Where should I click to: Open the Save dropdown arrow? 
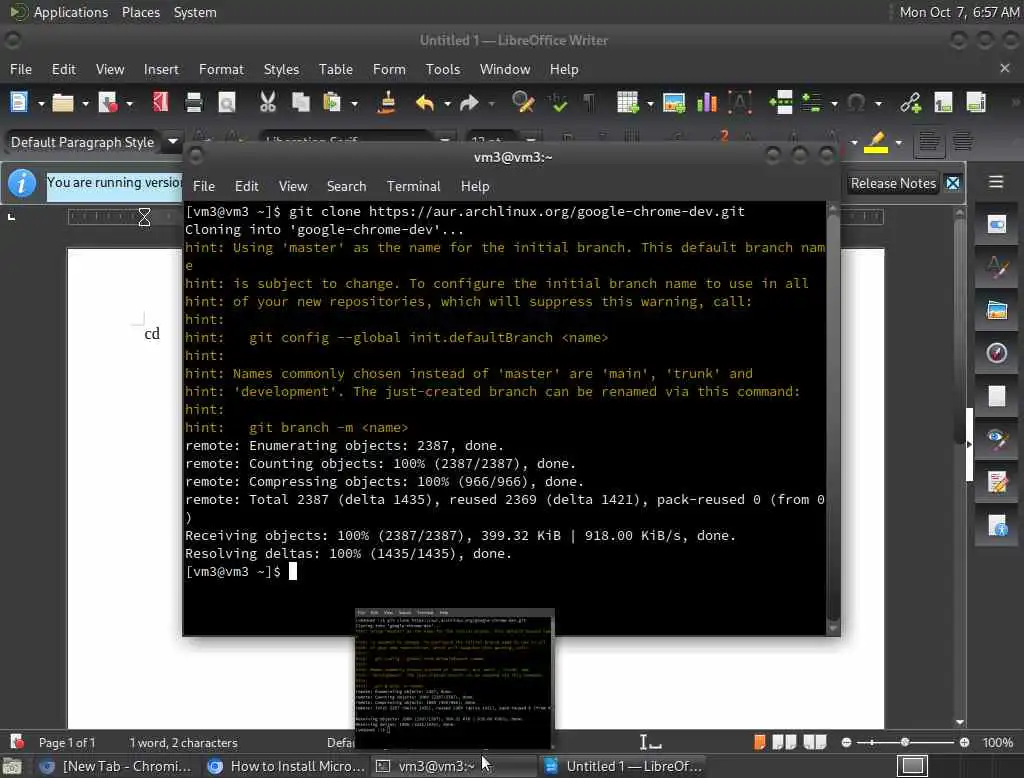coord(129,103)
